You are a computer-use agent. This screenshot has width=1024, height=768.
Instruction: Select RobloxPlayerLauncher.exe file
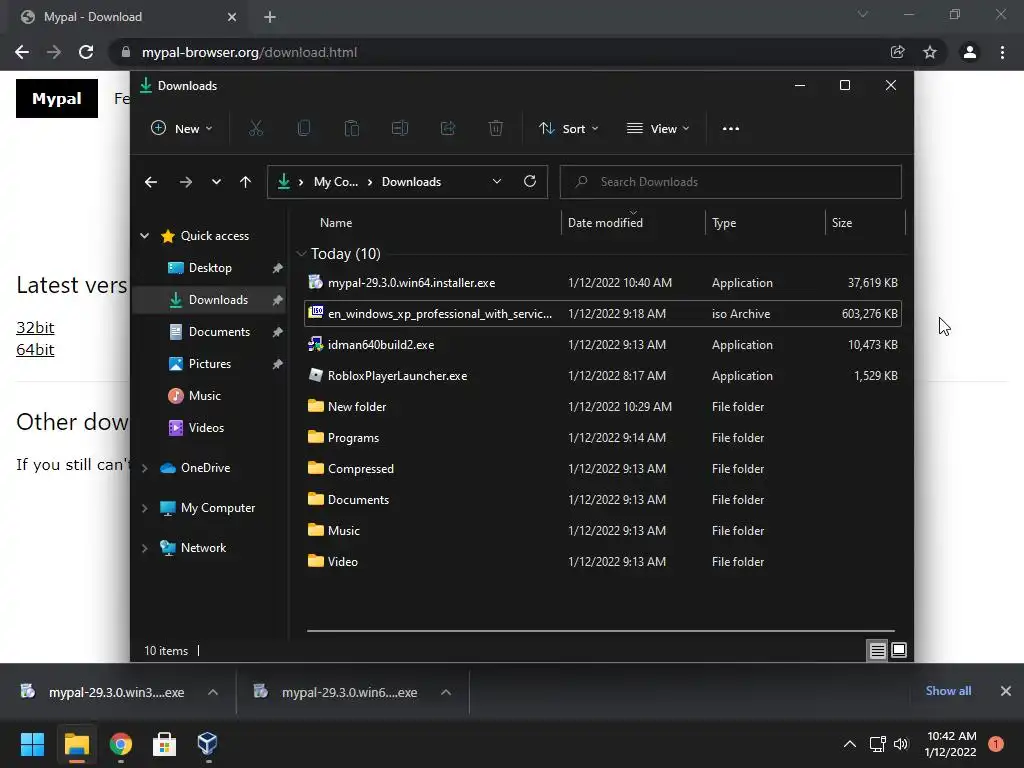pyautogui.click(x=603, y=376)
